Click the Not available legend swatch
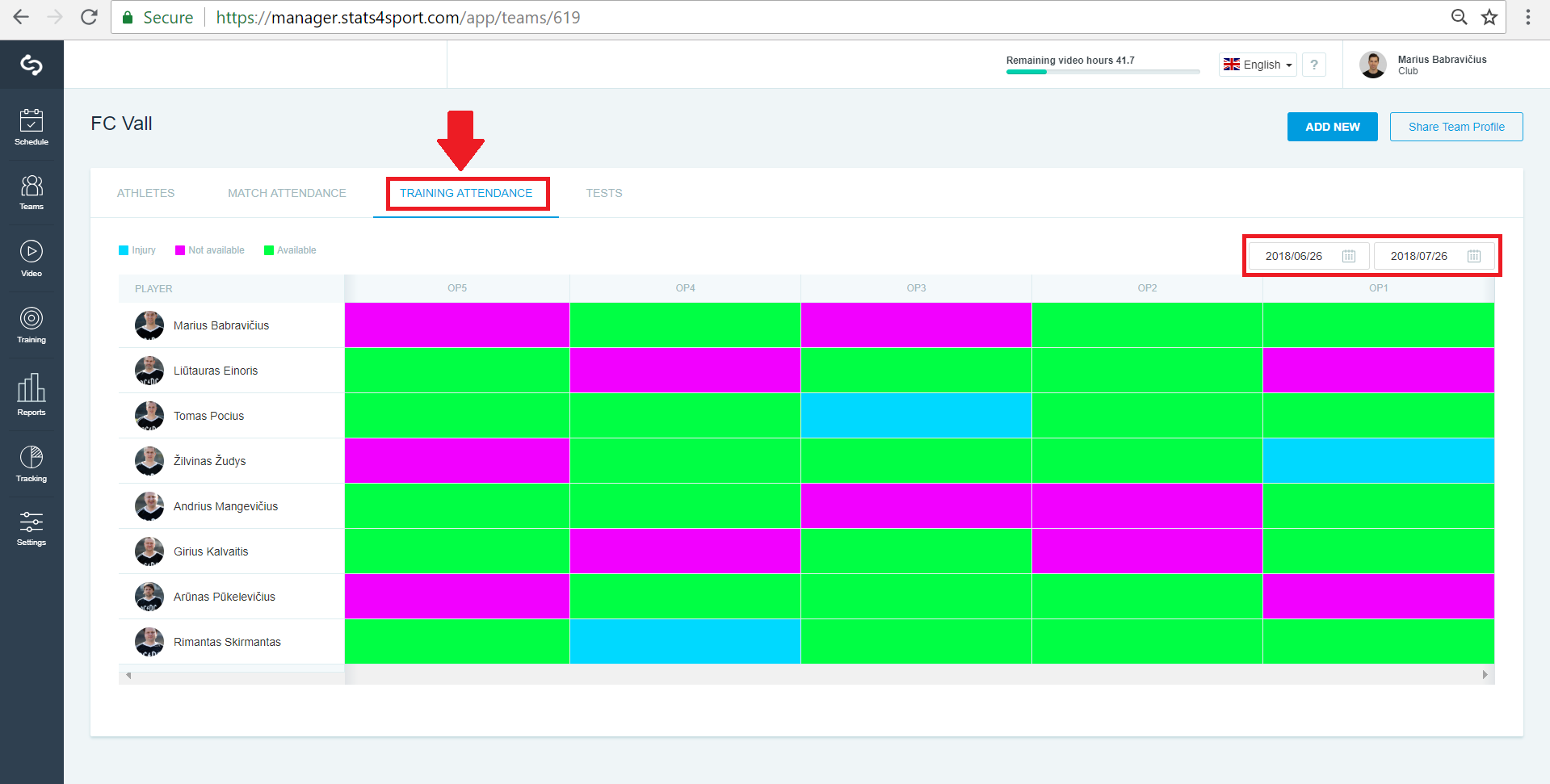The width and height of the screenshot is (1550, 784). point(180,250)
